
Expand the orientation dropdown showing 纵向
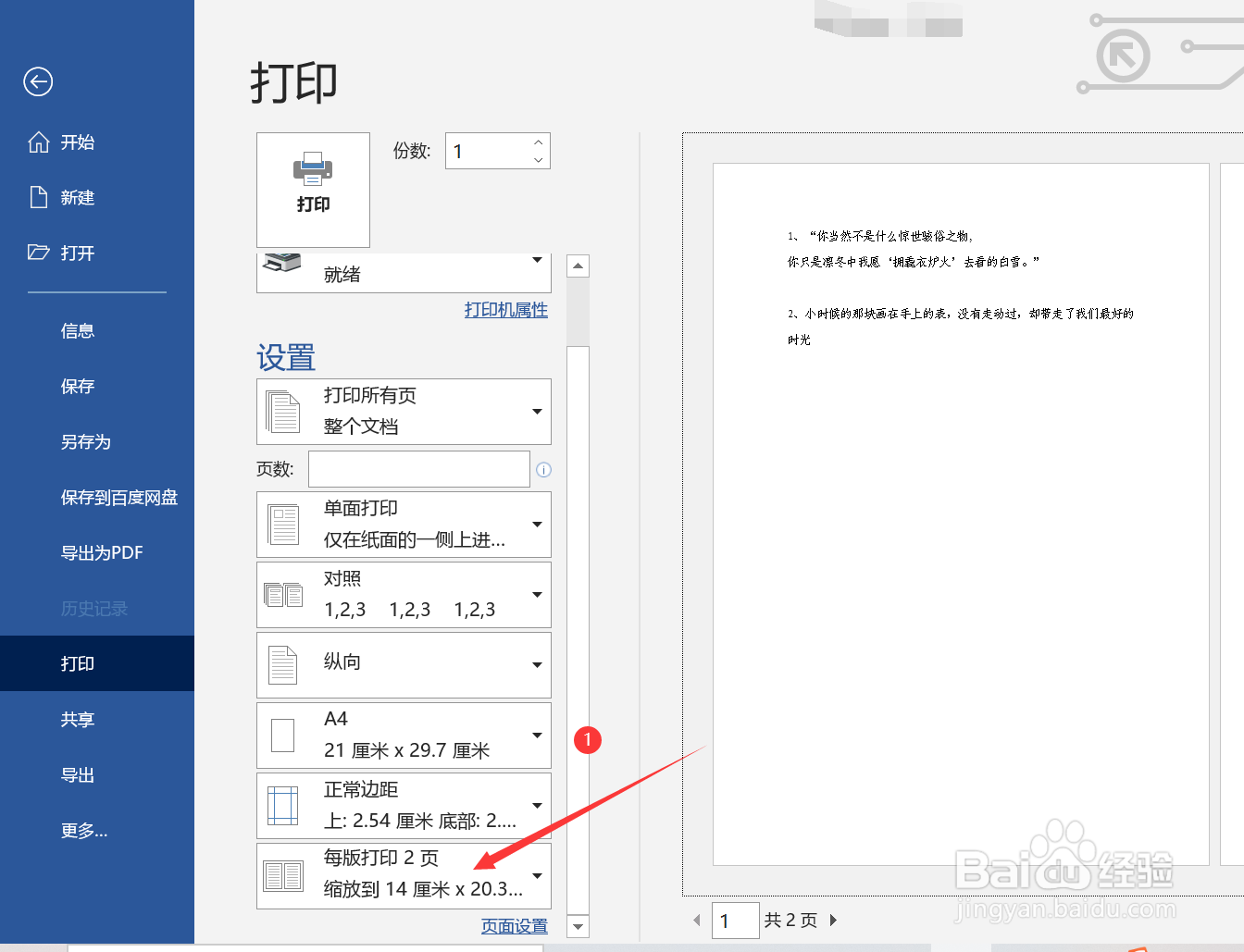537,665
